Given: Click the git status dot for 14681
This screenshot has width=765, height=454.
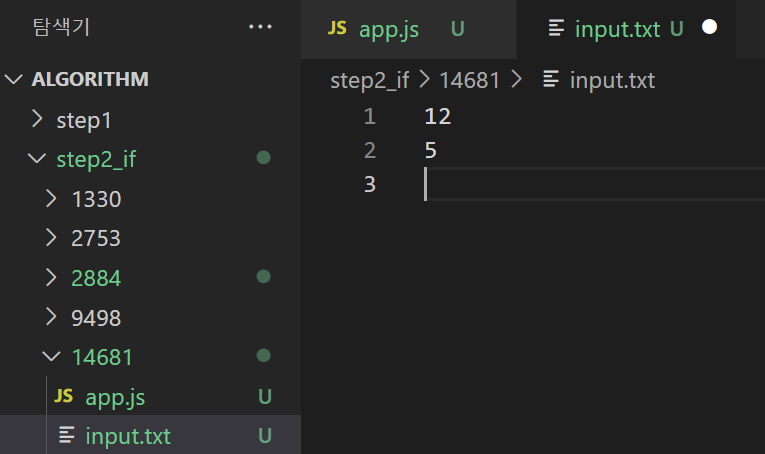Looking at the screenshot, I should (x=263, y=355).
